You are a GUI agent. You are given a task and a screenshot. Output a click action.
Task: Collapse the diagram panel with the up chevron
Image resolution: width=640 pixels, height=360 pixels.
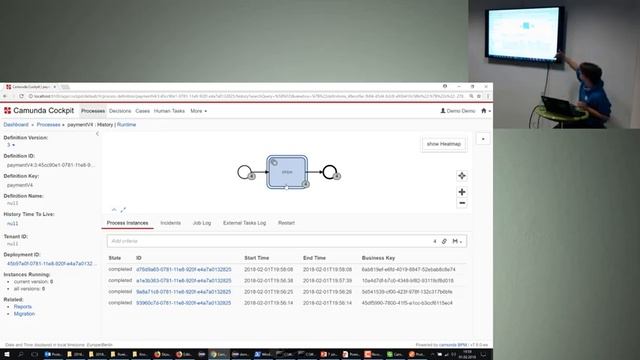click(x=114, y=209)
